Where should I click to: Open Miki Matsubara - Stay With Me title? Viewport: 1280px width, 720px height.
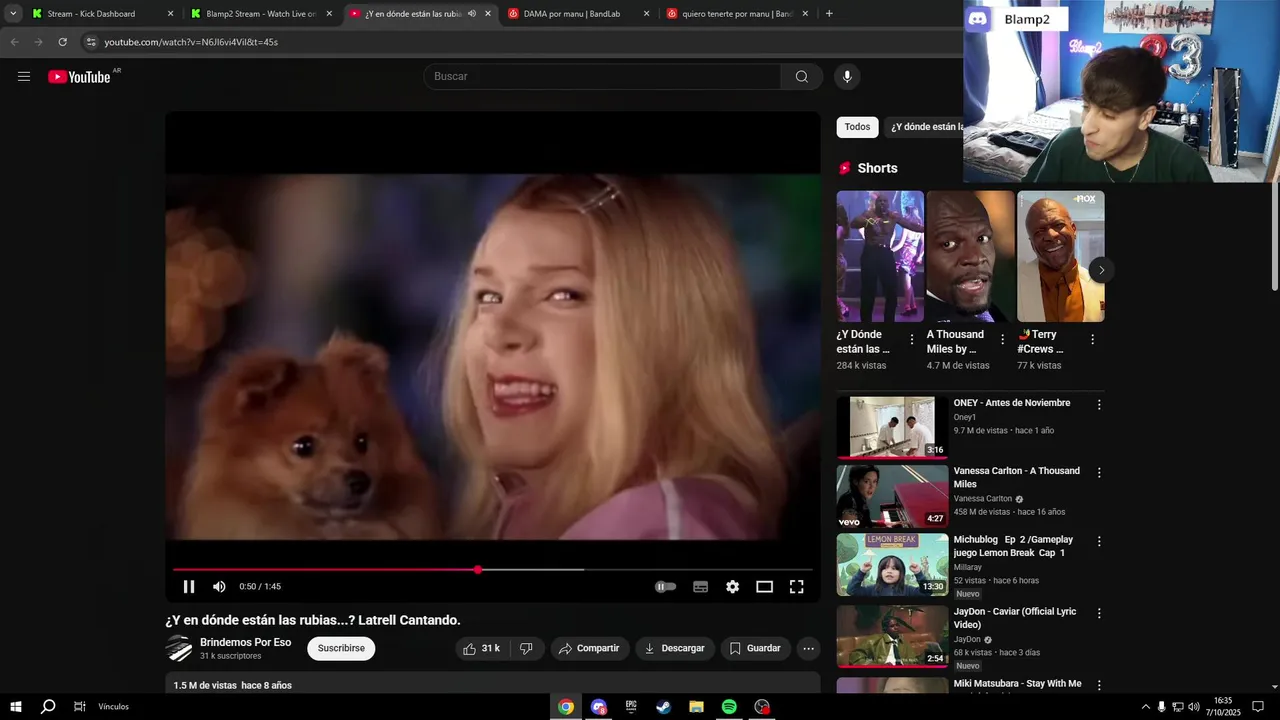[x=1017, y=684]
